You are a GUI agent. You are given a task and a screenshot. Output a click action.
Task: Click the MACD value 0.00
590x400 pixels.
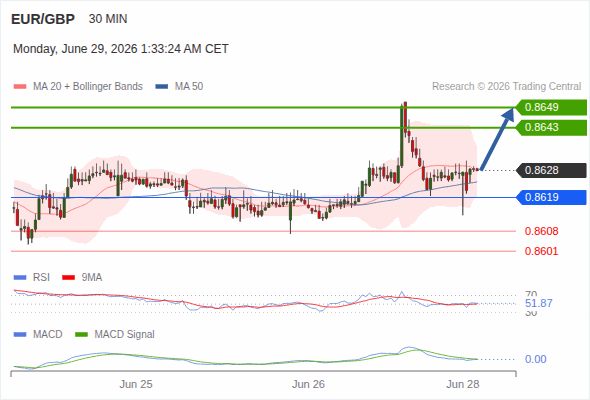pyautogui.click(x=535, y=359)
